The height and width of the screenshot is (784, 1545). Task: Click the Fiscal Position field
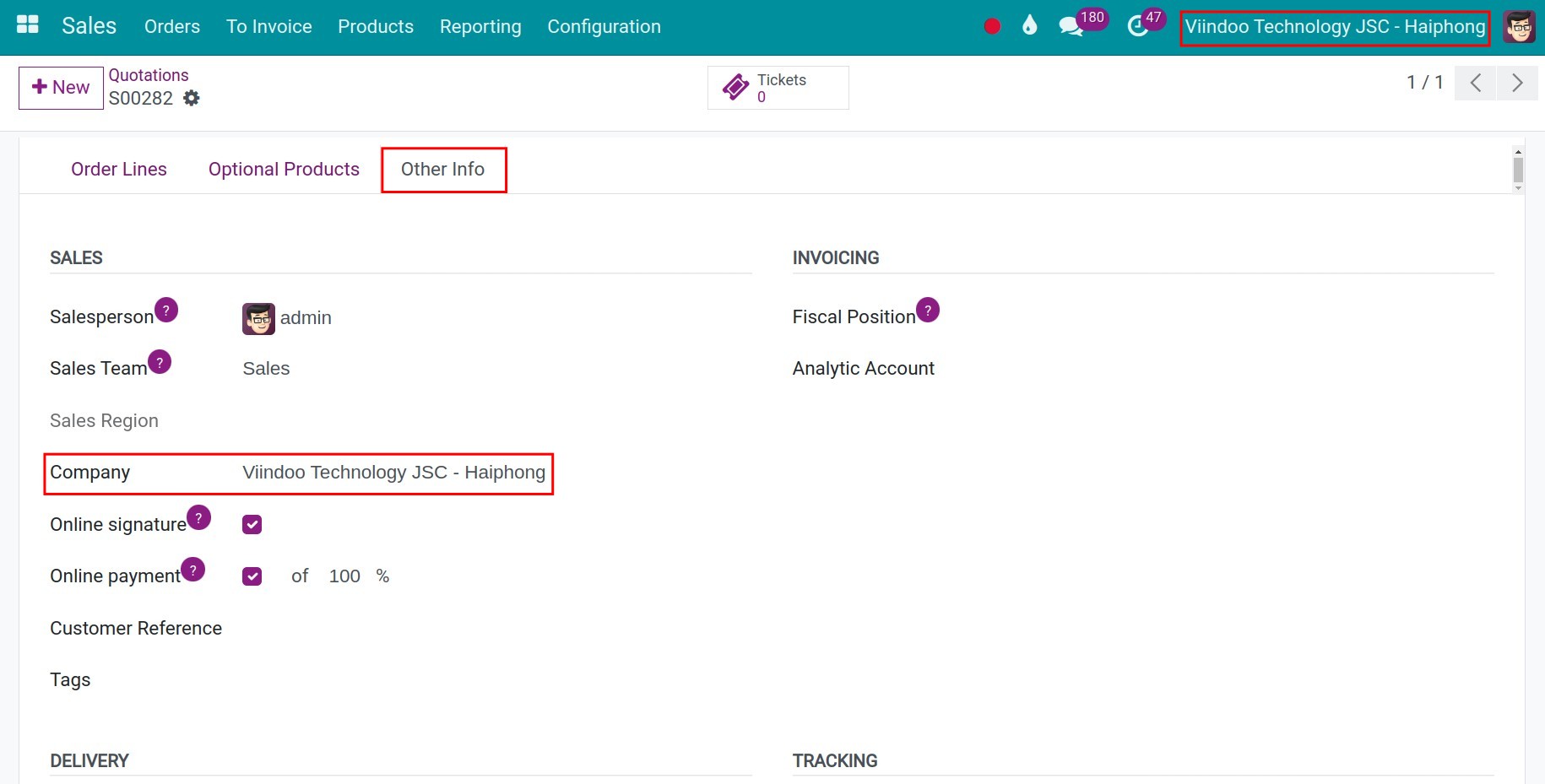[x=1239, y=317]
